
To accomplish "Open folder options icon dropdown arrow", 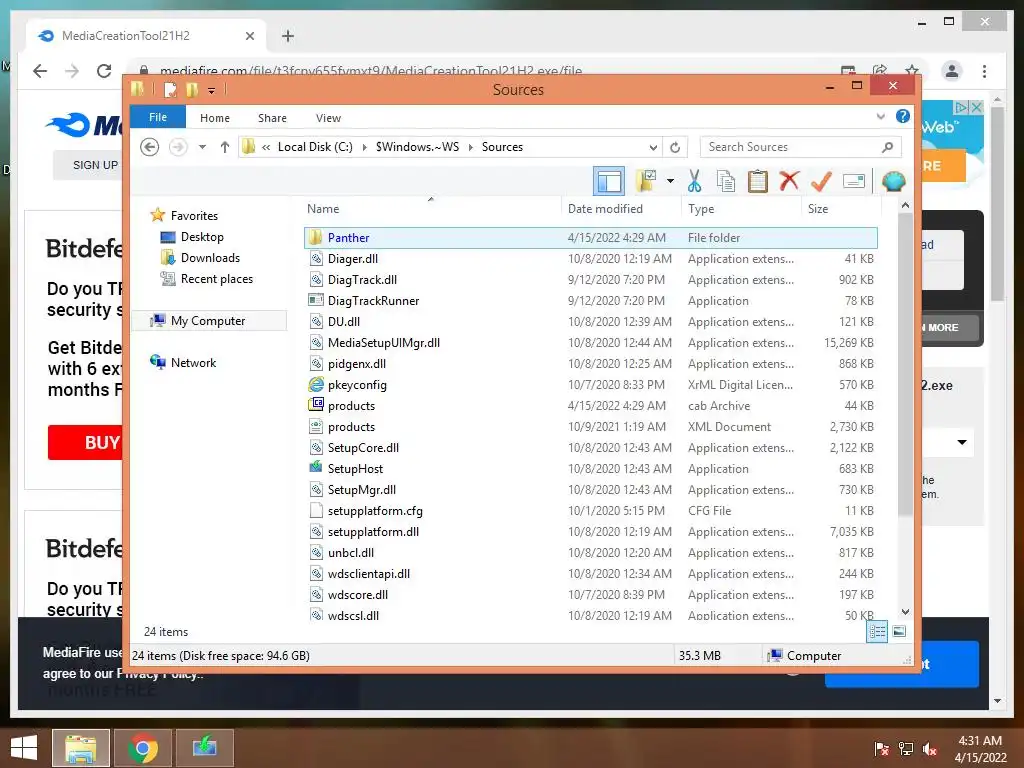I will coord(670,181).
